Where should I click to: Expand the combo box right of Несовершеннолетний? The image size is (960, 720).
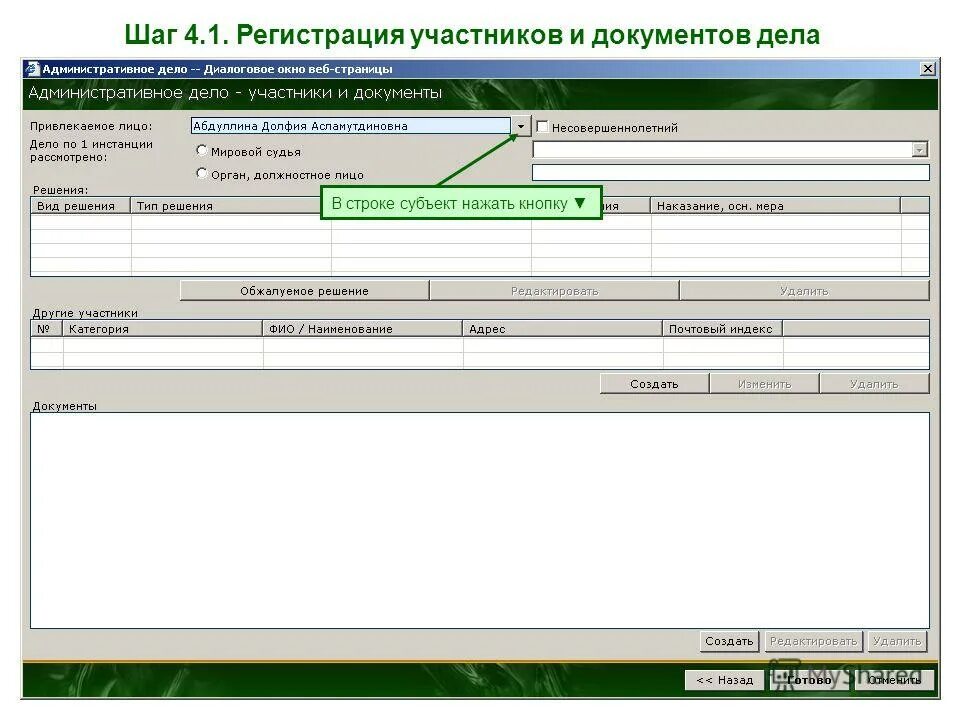coord(919,149)
